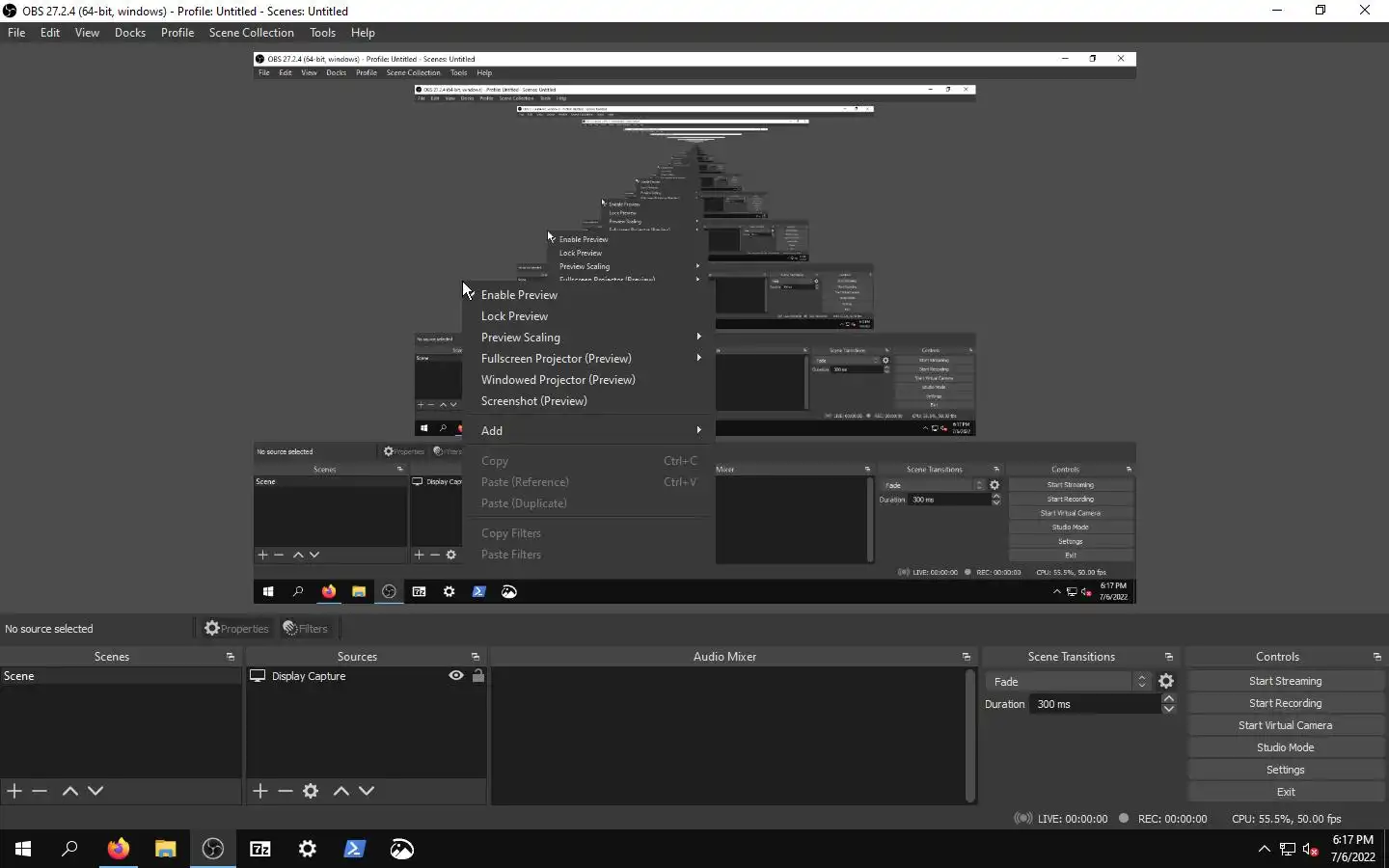Show hidden system tray icons

[x=1264, y=849]
